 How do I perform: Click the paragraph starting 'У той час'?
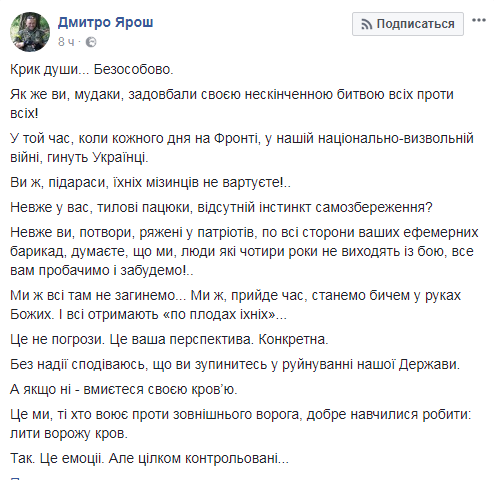click(x=242, y=148)
